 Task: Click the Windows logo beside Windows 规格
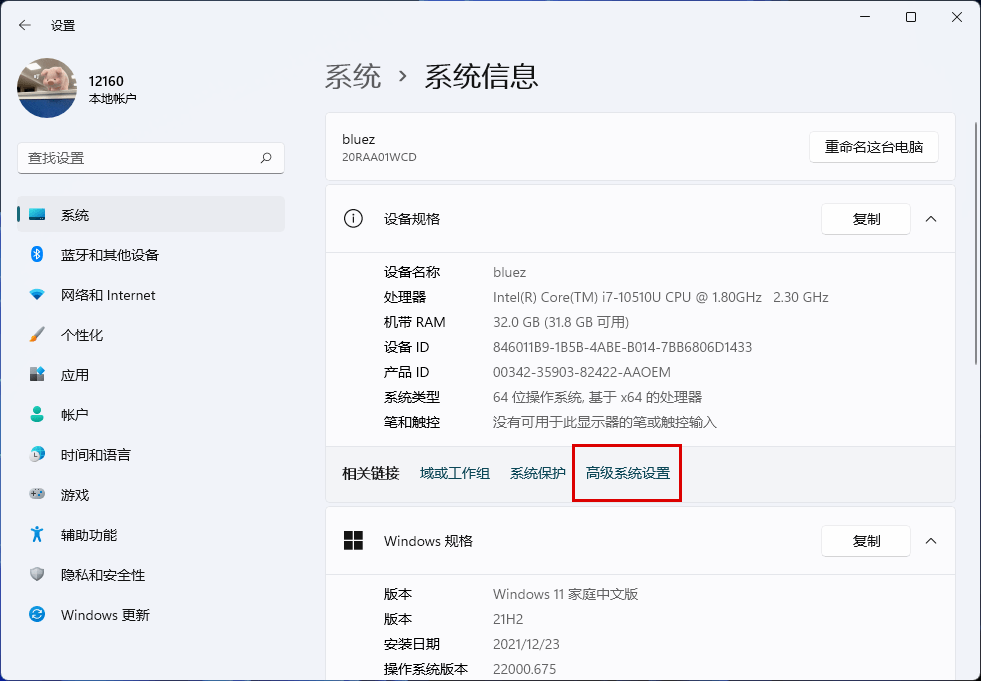click(353, 541)
